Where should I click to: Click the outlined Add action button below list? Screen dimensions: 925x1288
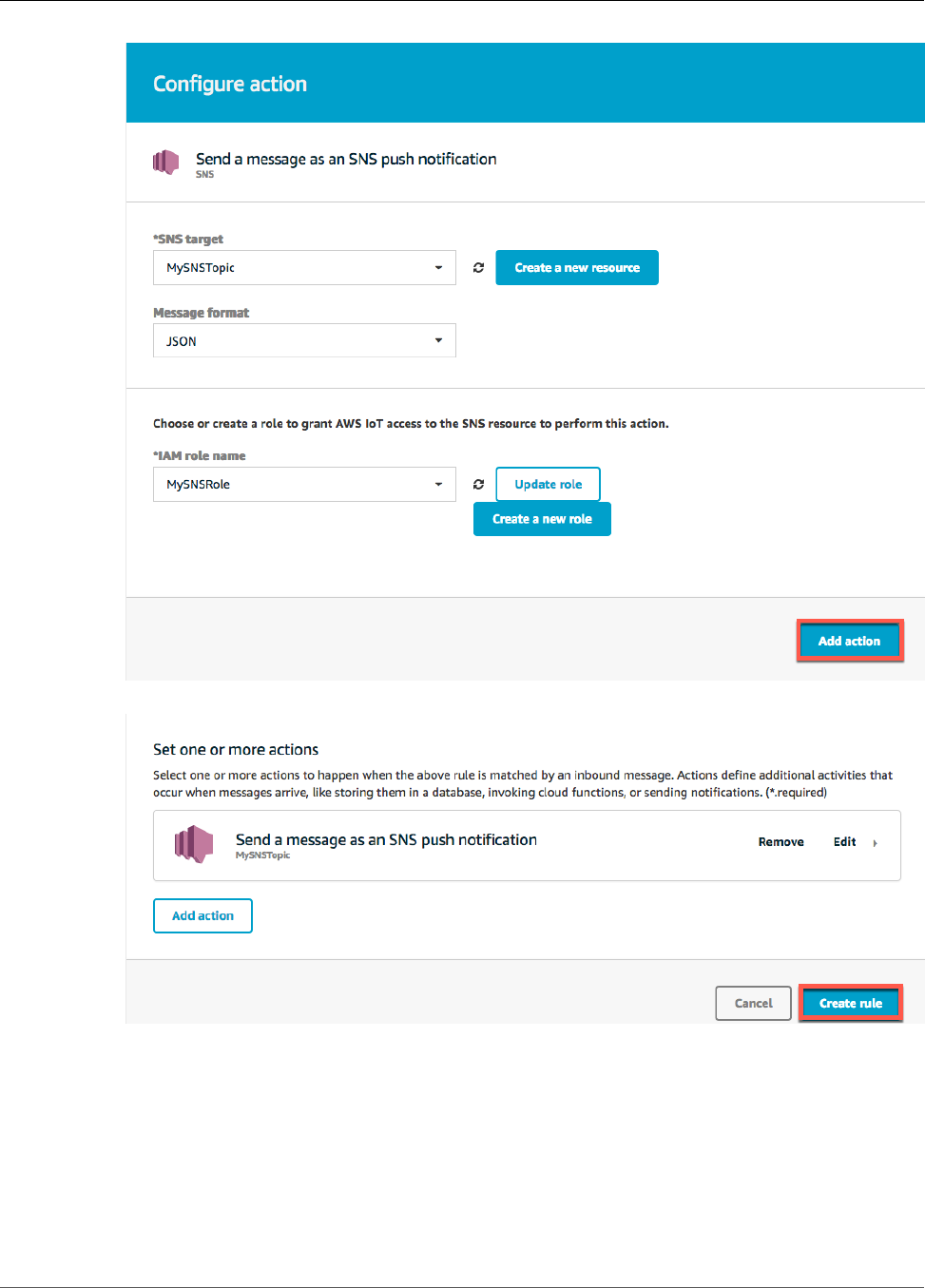click(202, 916)
